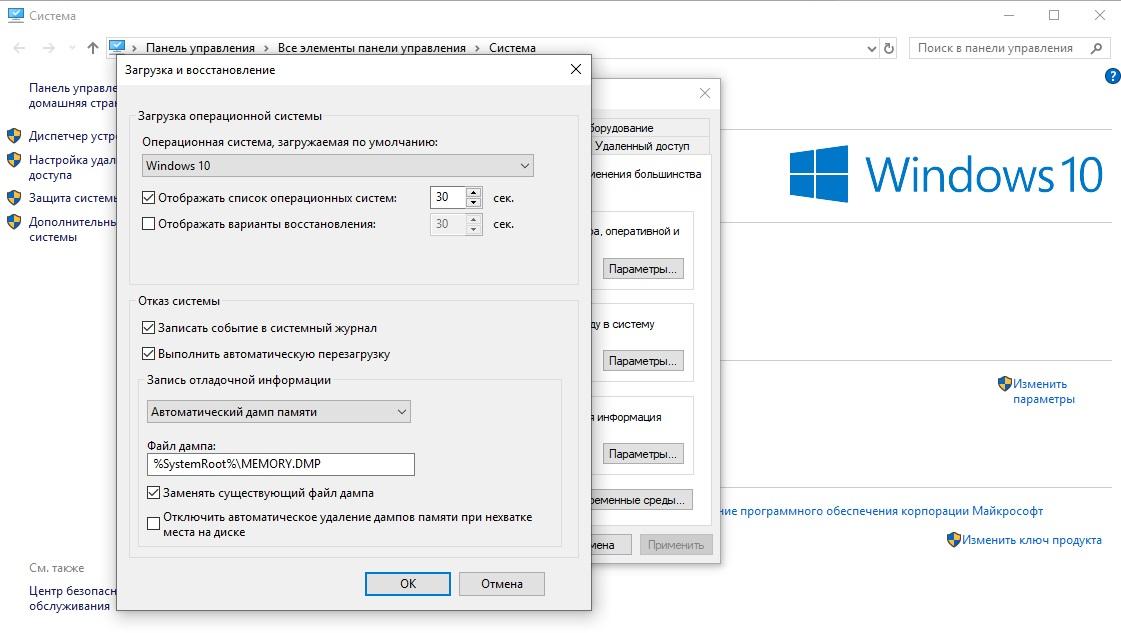Click Система breadcrumb in address bar
The image size is (1121, 633).
pos(512,48)
